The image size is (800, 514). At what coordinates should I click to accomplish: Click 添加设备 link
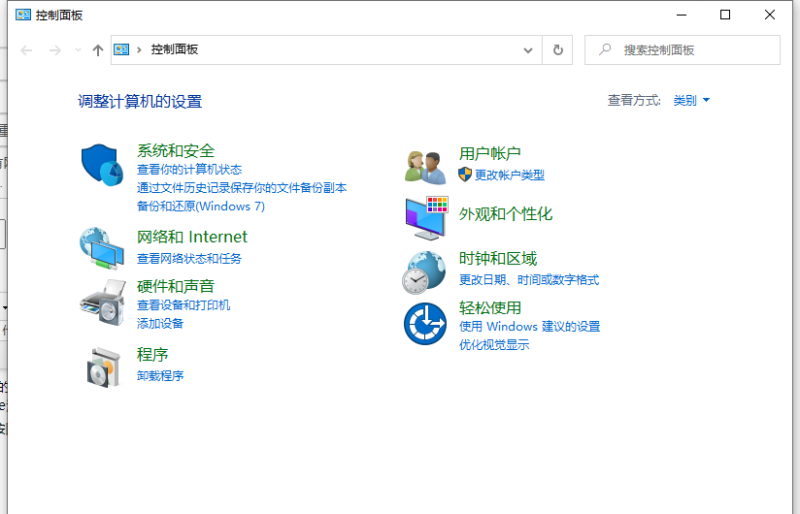(x=160, y=324)
